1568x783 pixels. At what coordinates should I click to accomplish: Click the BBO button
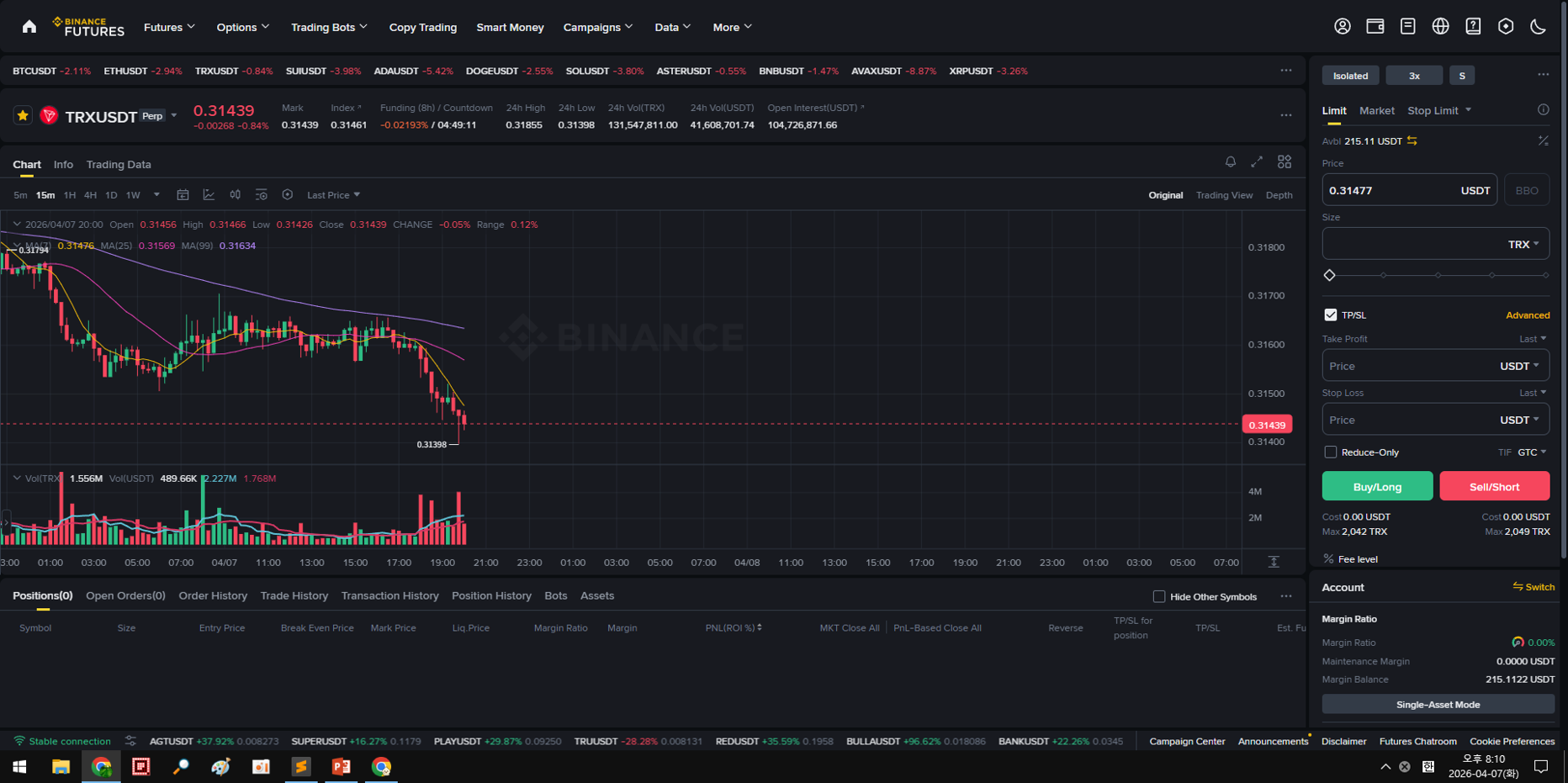click(x=1526, y=190)
